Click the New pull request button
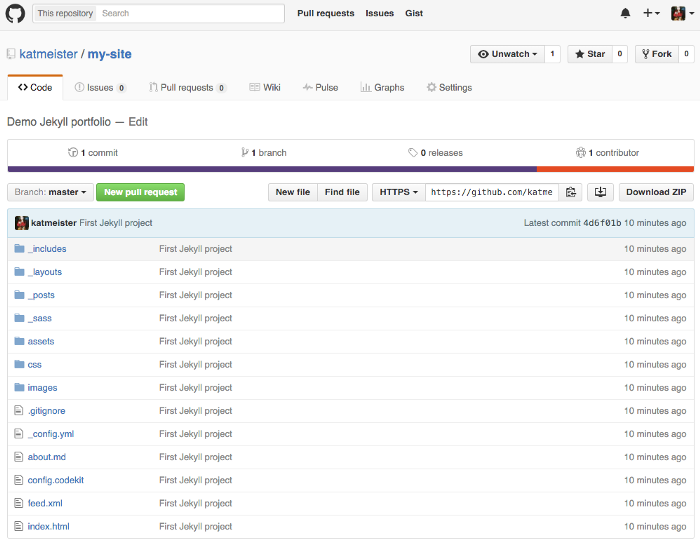The height and width of the screenshot is (542, 700). (x=140, y=192)
